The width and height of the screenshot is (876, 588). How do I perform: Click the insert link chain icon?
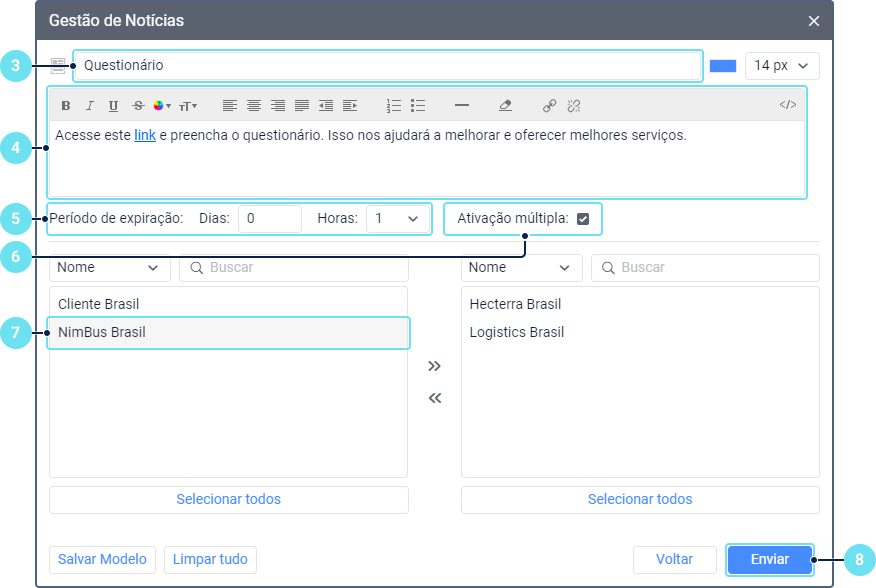click(549, 105)
